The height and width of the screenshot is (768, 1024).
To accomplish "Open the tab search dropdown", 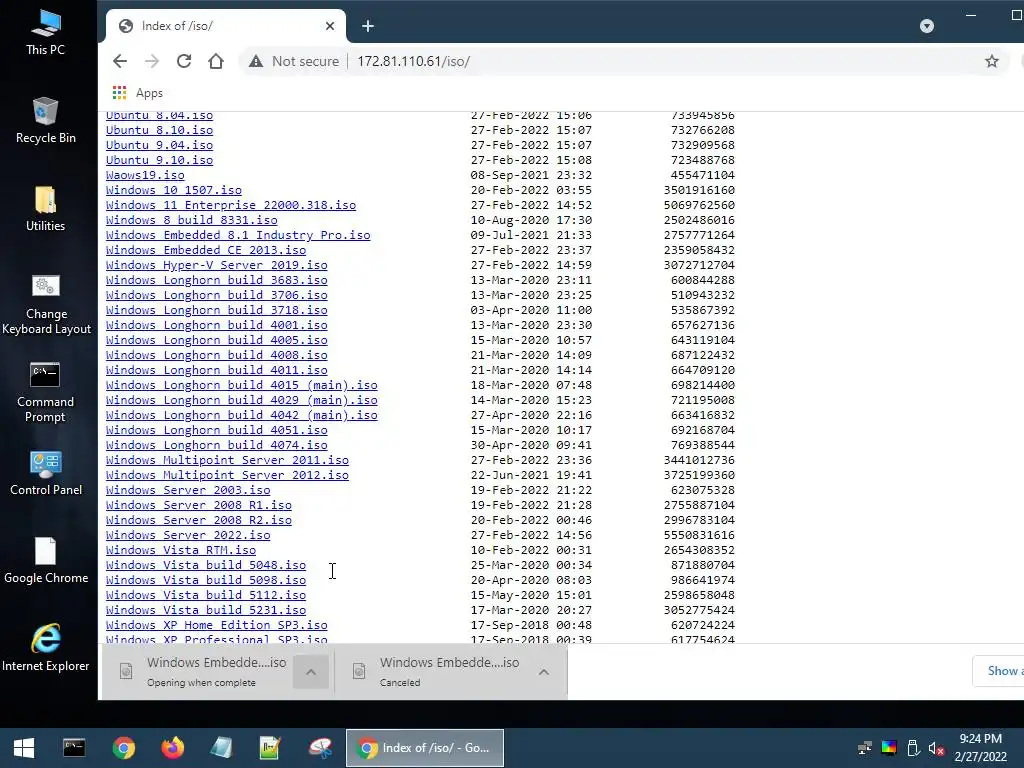I will (927, 26).
